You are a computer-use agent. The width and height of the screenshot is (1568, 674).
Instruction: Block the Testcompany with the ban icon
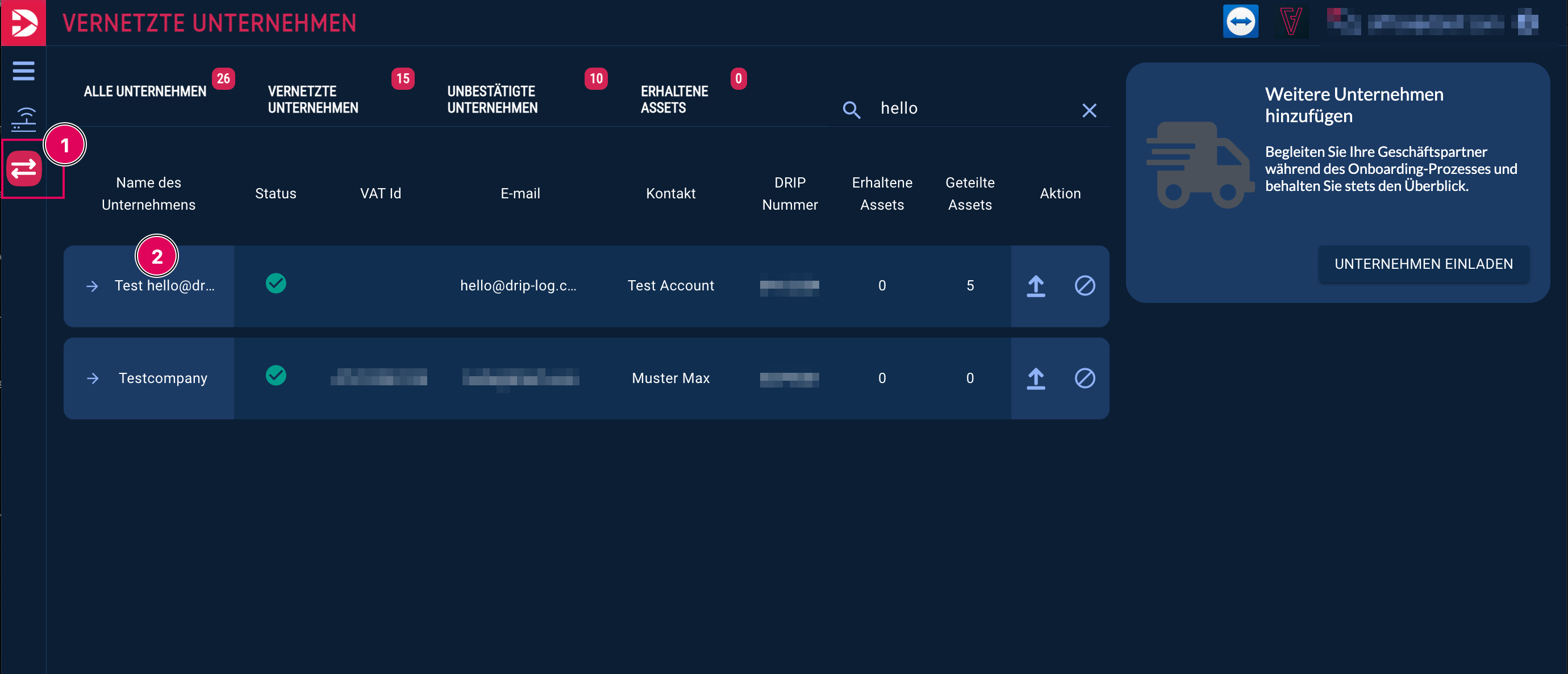tap(1084, 378)
